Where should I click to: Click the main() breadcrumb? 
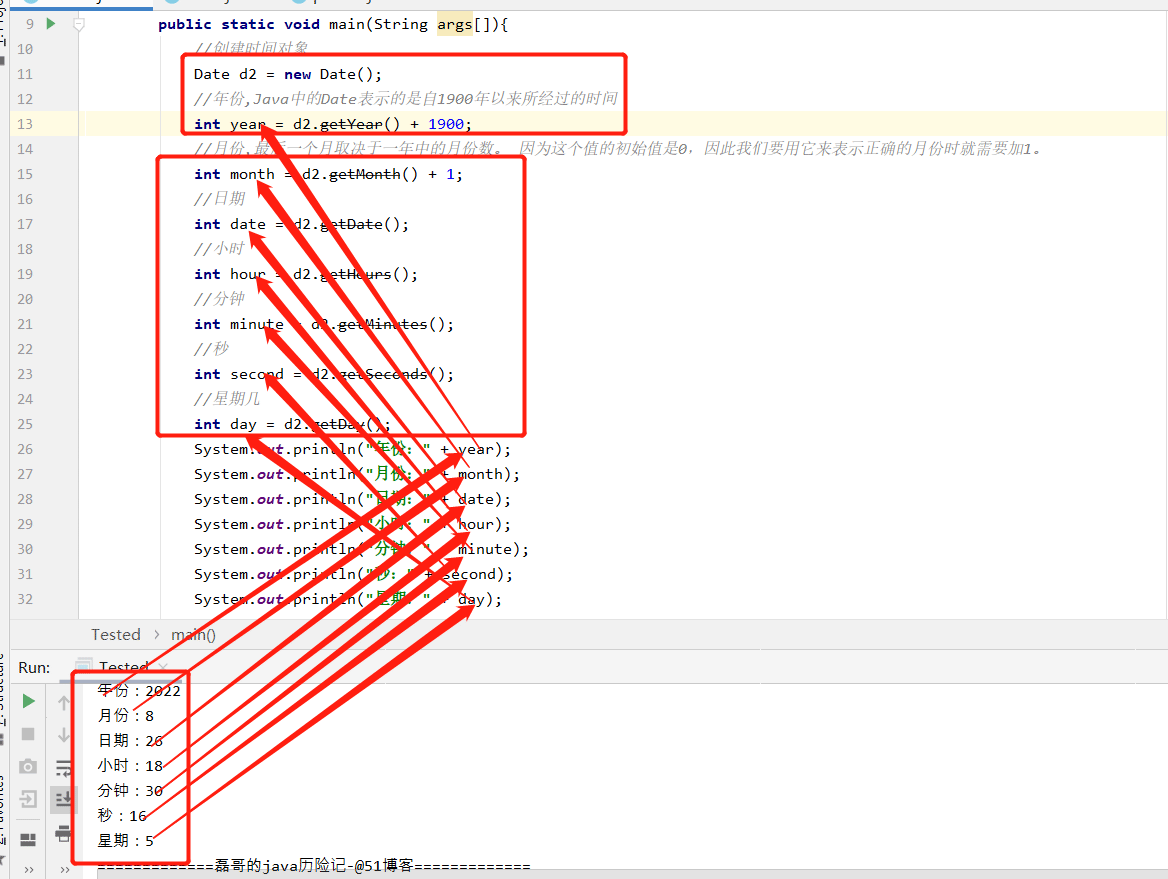(192, 634)
